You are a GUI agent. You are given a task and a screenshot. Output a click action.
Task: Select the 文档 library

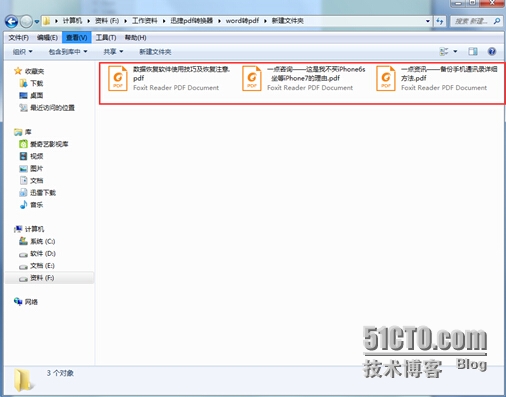coord(37,180)
